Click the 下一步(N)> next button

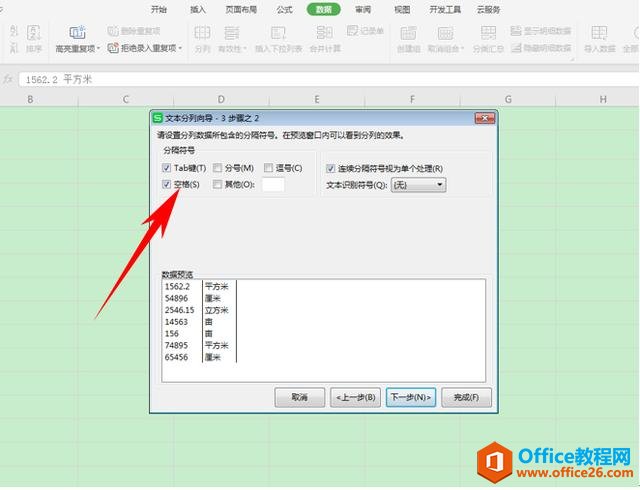tap(411, 397)
